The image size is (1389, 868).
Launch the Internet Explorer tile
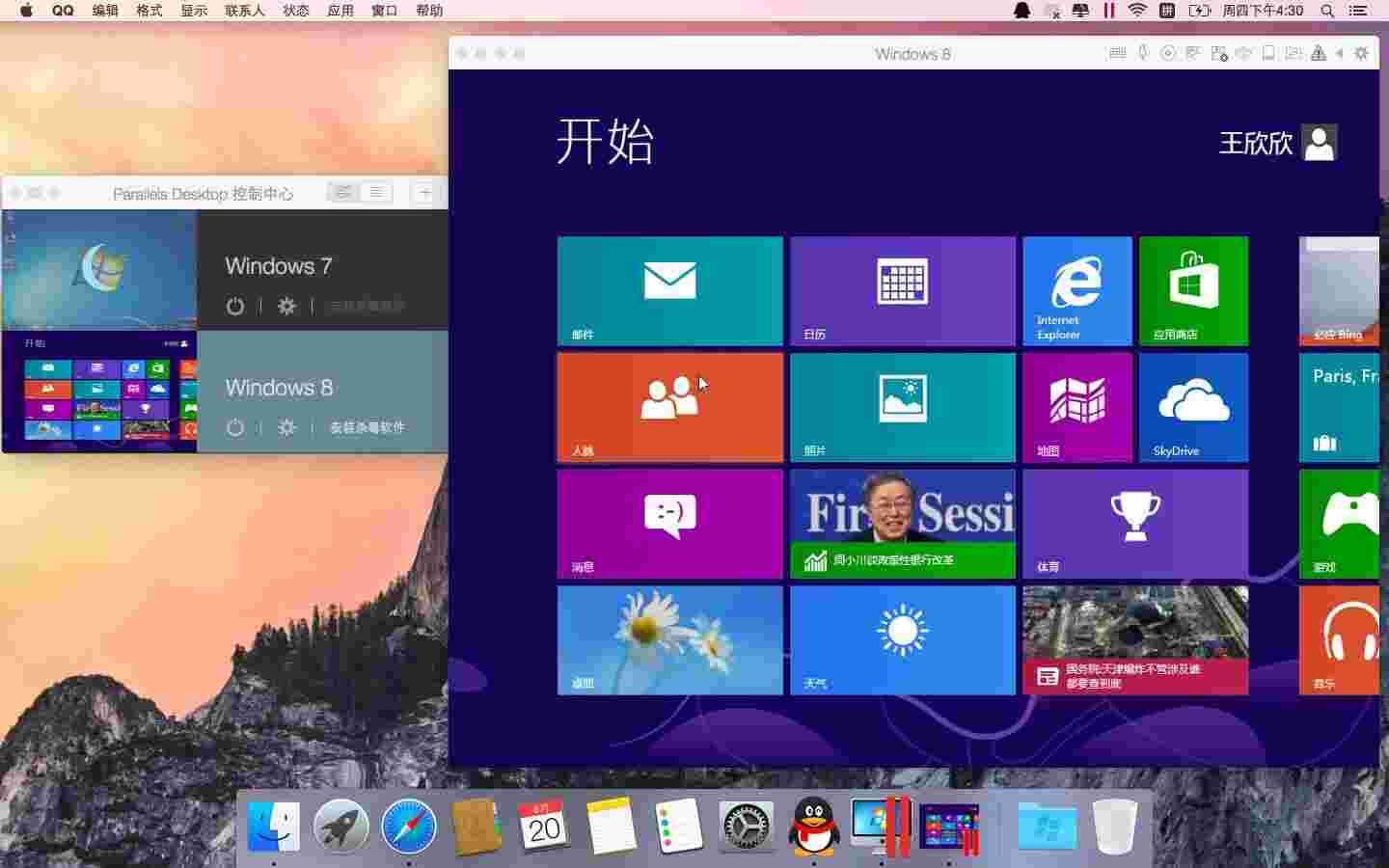pyautogui.click(x=1076, y=290)
